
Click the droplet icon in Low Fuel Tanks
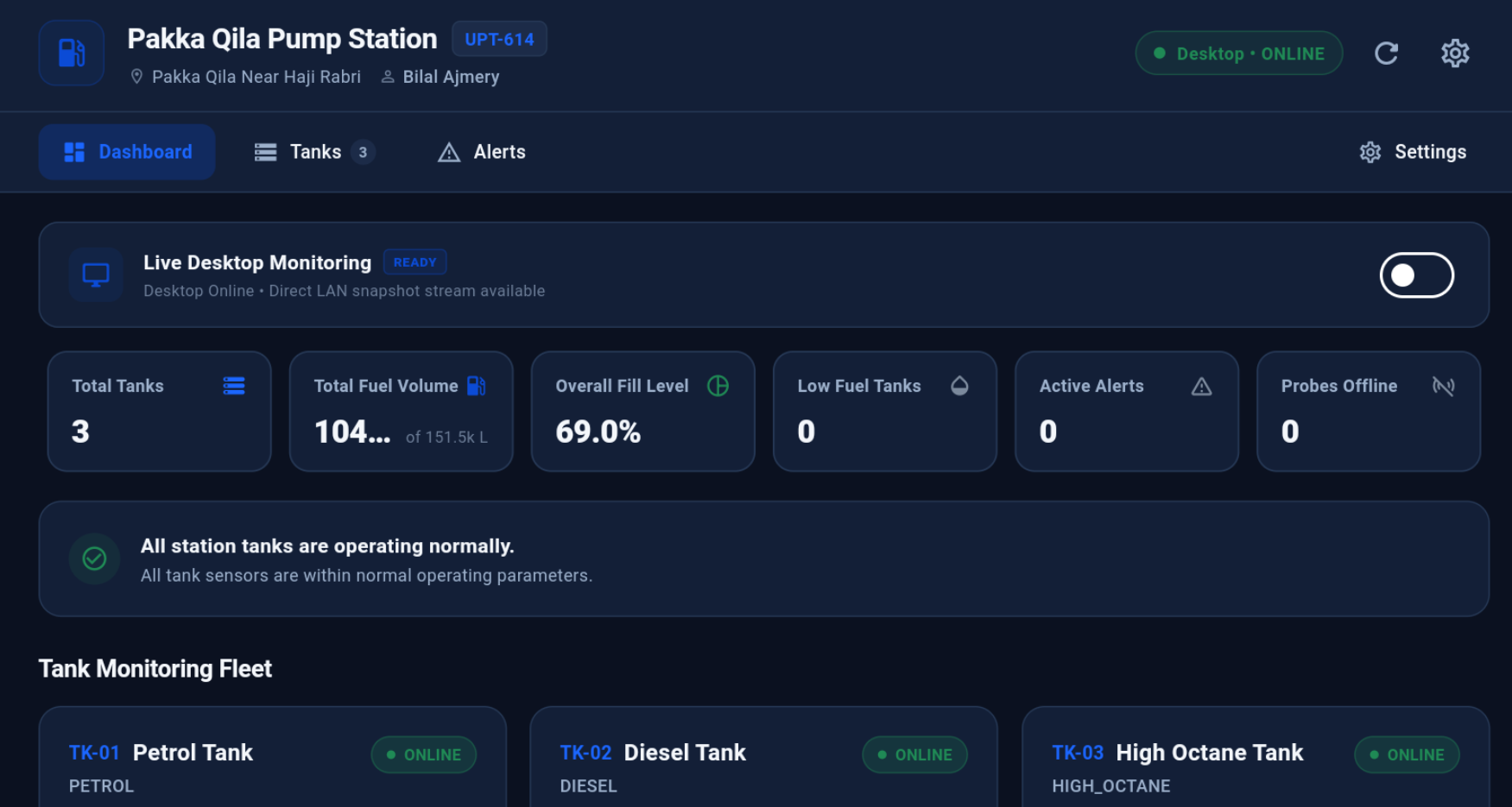coord(959,386)
